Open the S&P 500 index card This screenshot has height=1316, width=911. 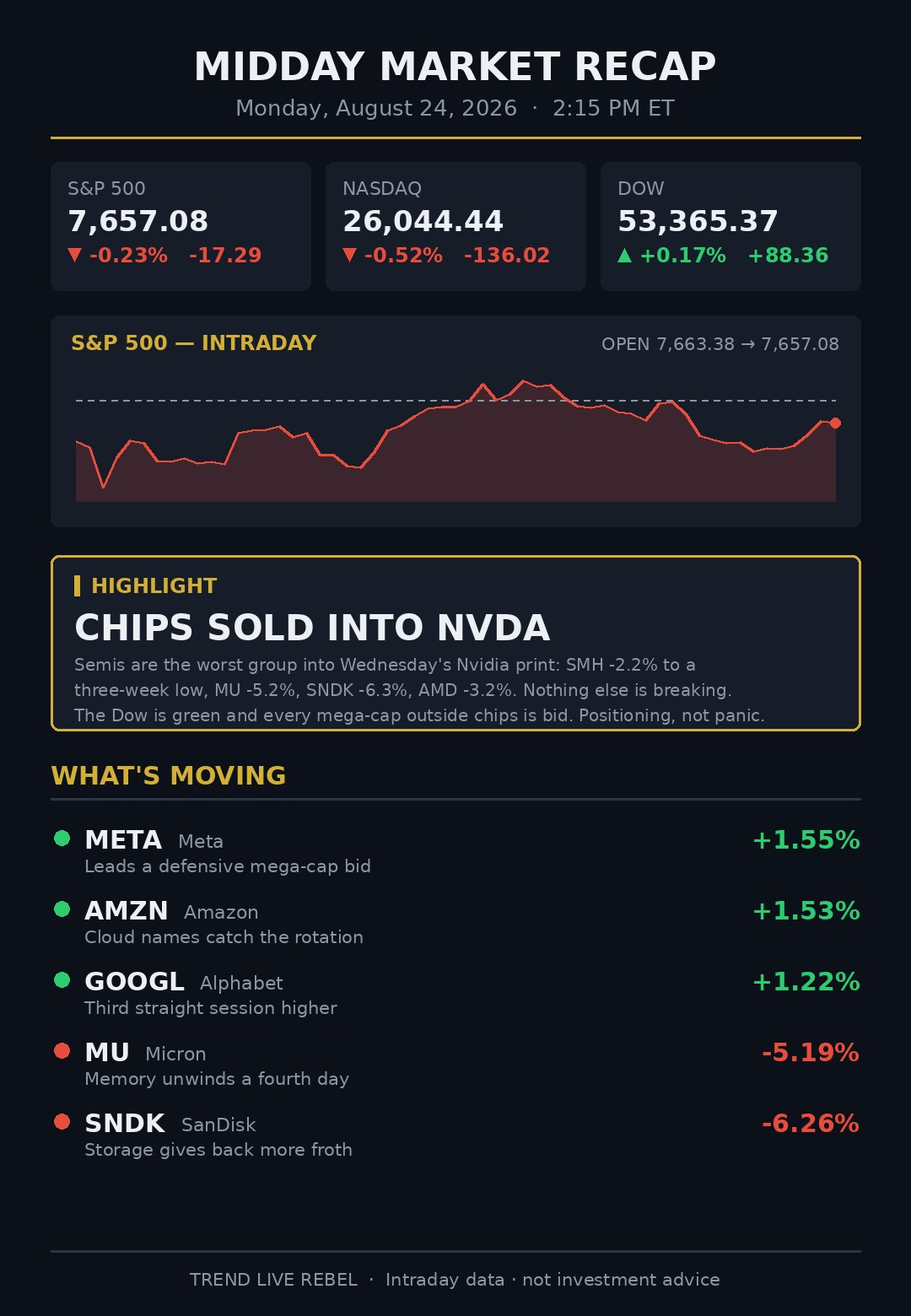181,226
